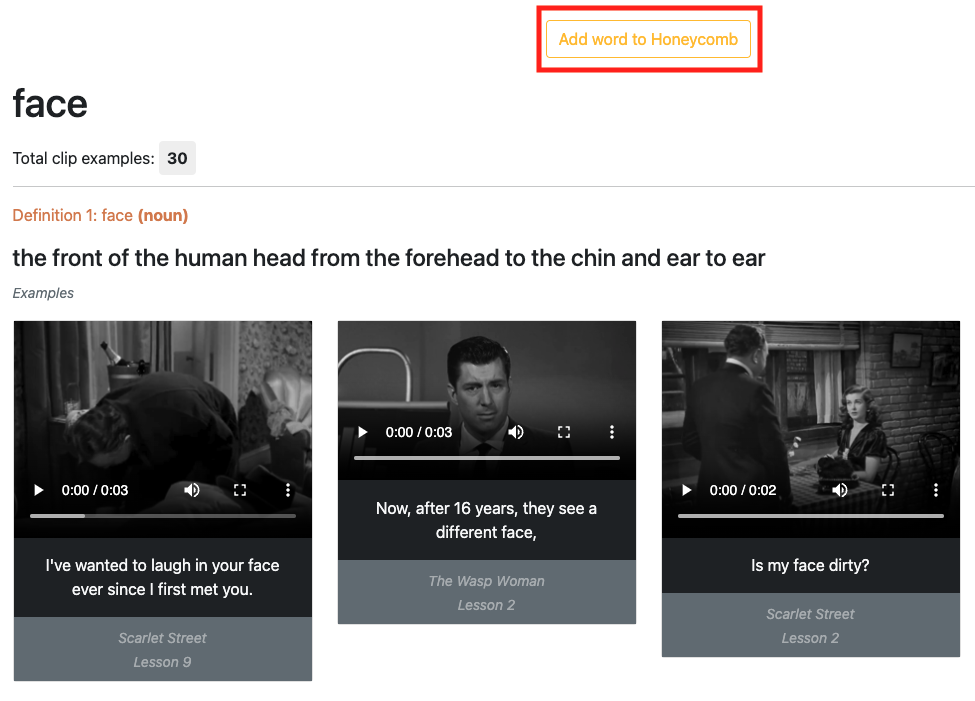Mute the "laugh in your face" clip

pos(192,490)
